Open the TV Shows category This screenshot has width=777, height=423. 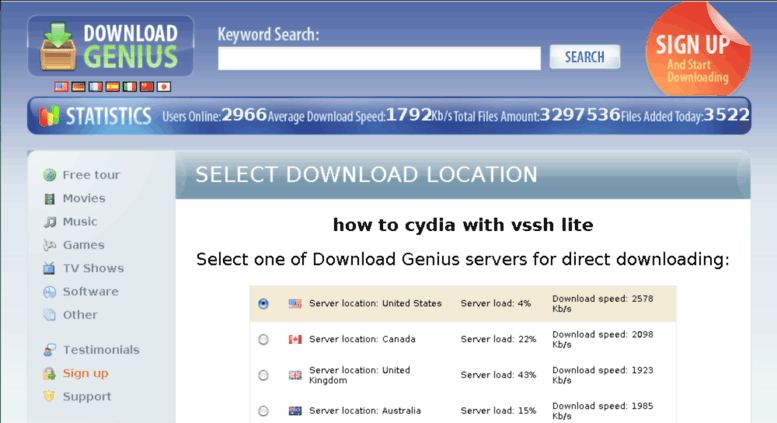point(93,268)
